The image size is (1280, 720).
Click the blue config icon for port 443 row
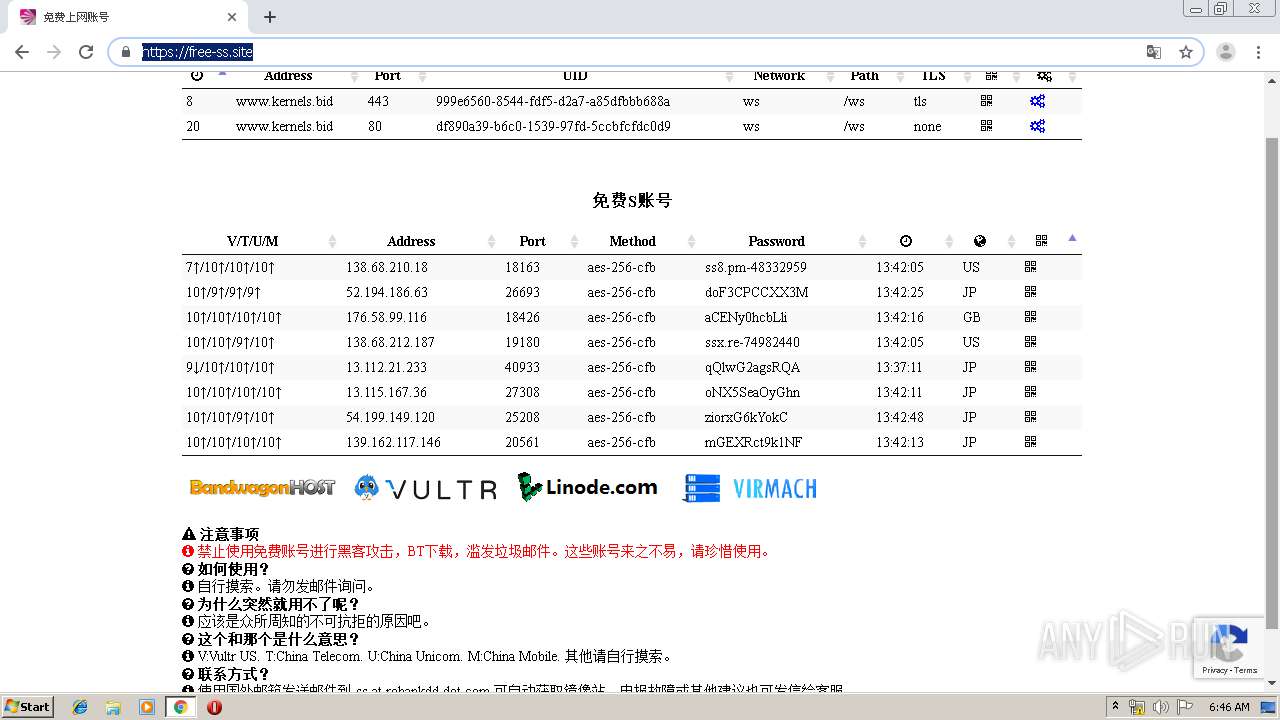tap(1038, 101)
